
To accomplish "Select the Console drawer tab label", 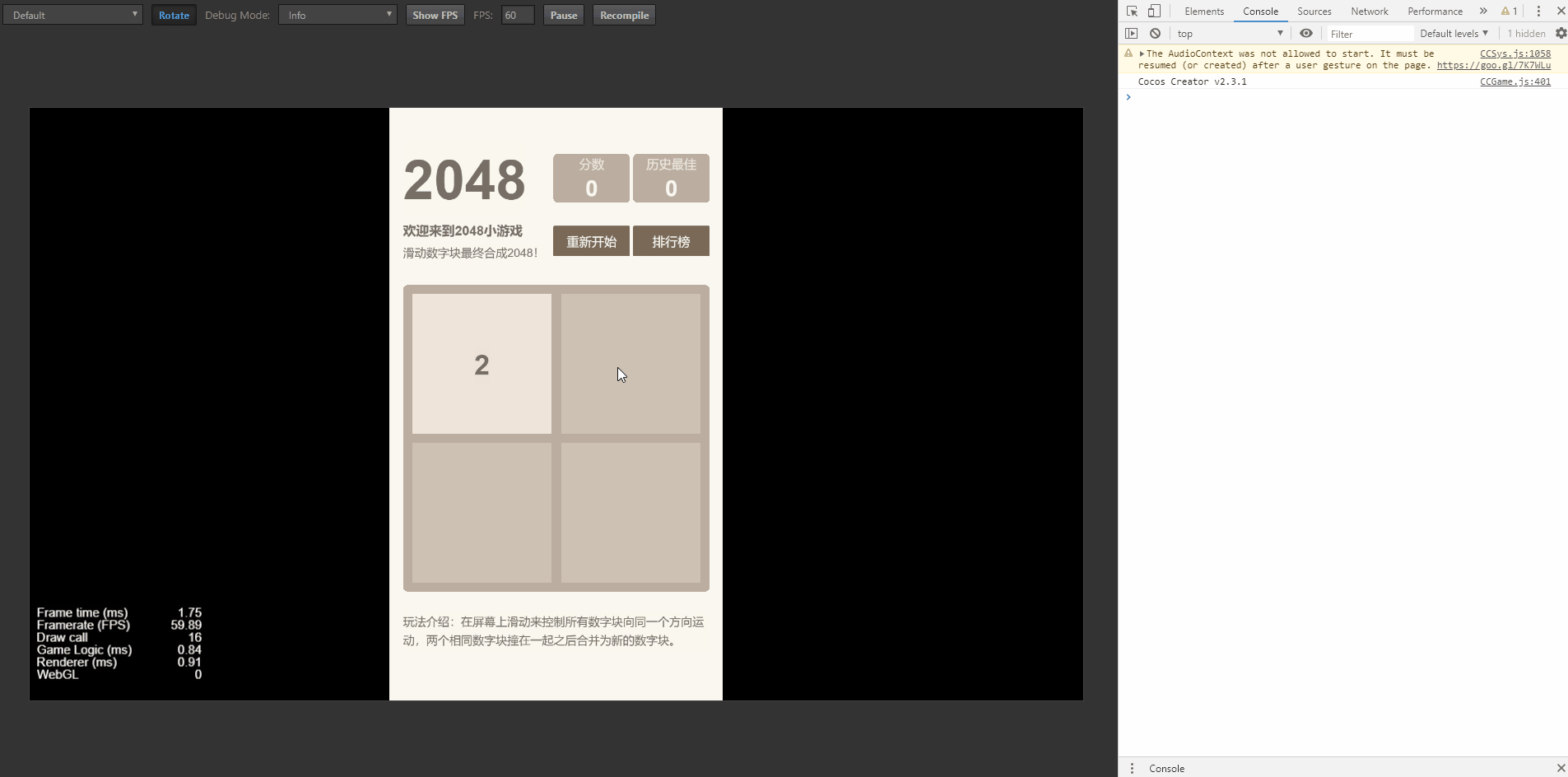I will [x=1166, y=768].
